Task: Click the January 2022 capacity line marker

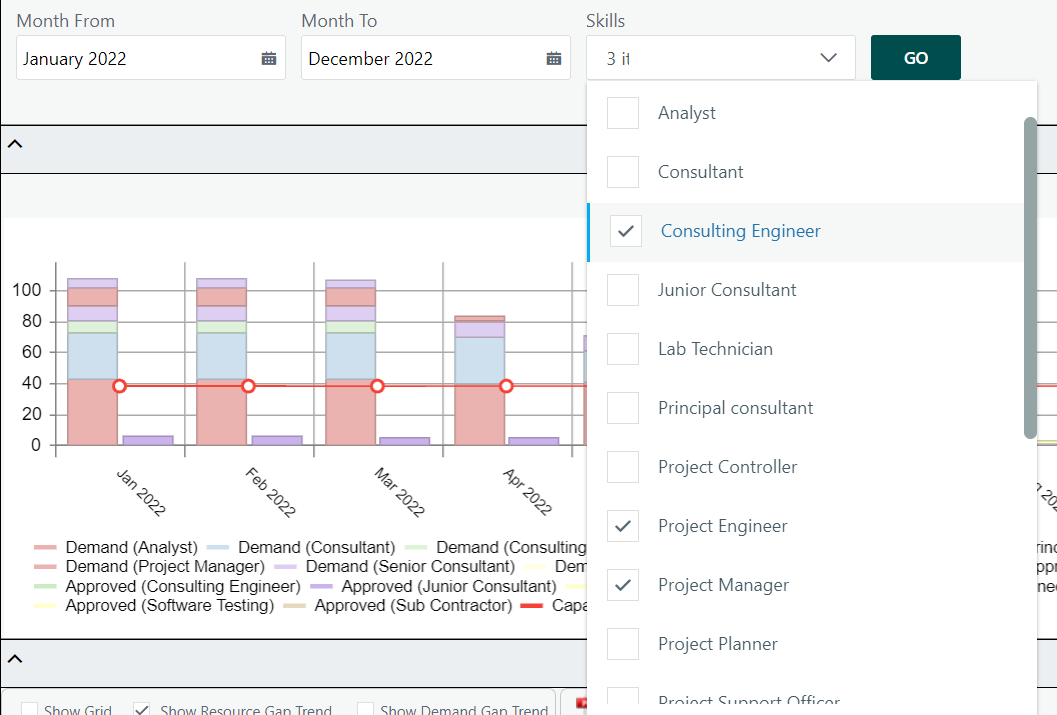Action: 120,386
